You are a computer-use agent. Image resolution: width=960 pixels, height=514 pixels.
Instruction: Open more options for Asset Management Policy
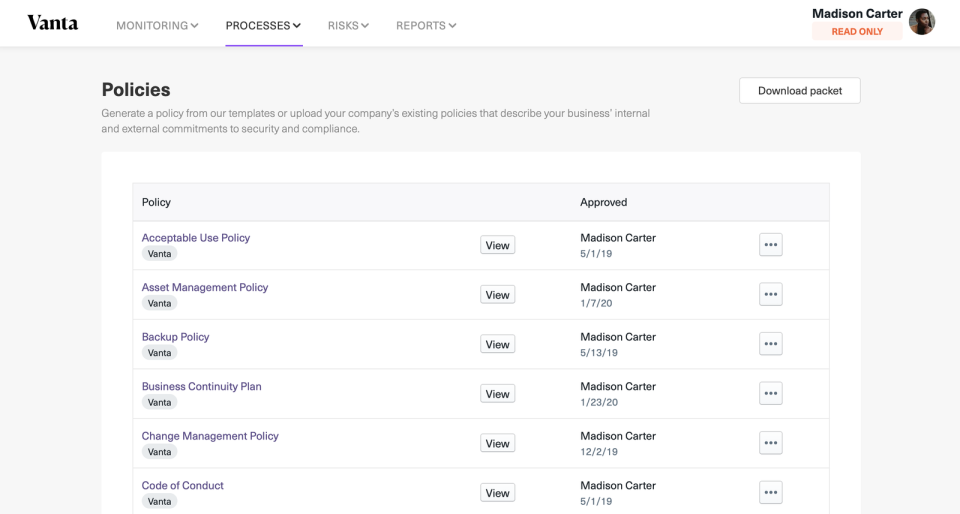pyautogui.click(x=770, y=294)
